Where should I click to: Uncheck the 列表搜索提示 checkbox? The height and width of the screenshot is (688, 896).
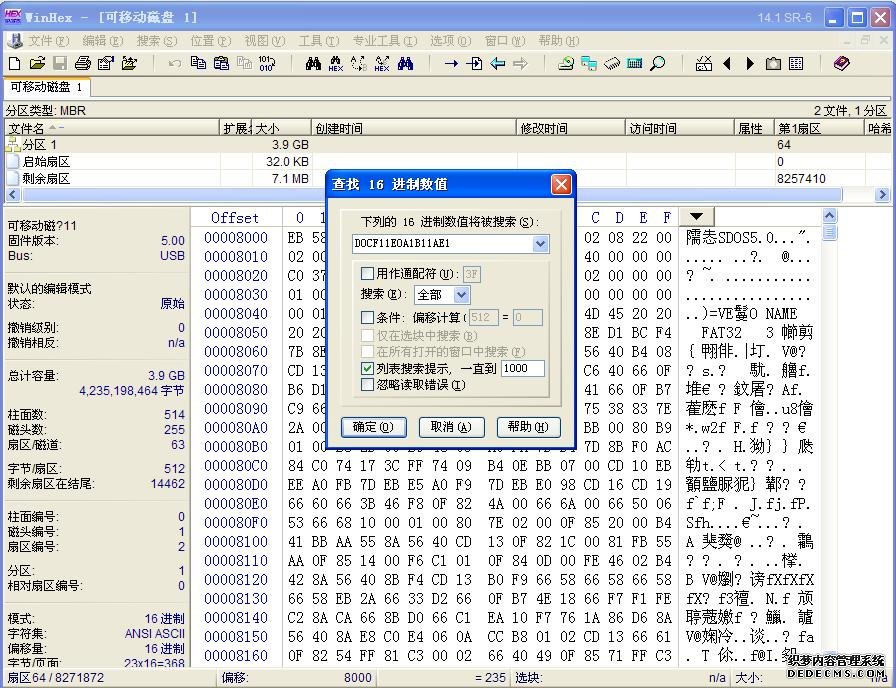367,368
